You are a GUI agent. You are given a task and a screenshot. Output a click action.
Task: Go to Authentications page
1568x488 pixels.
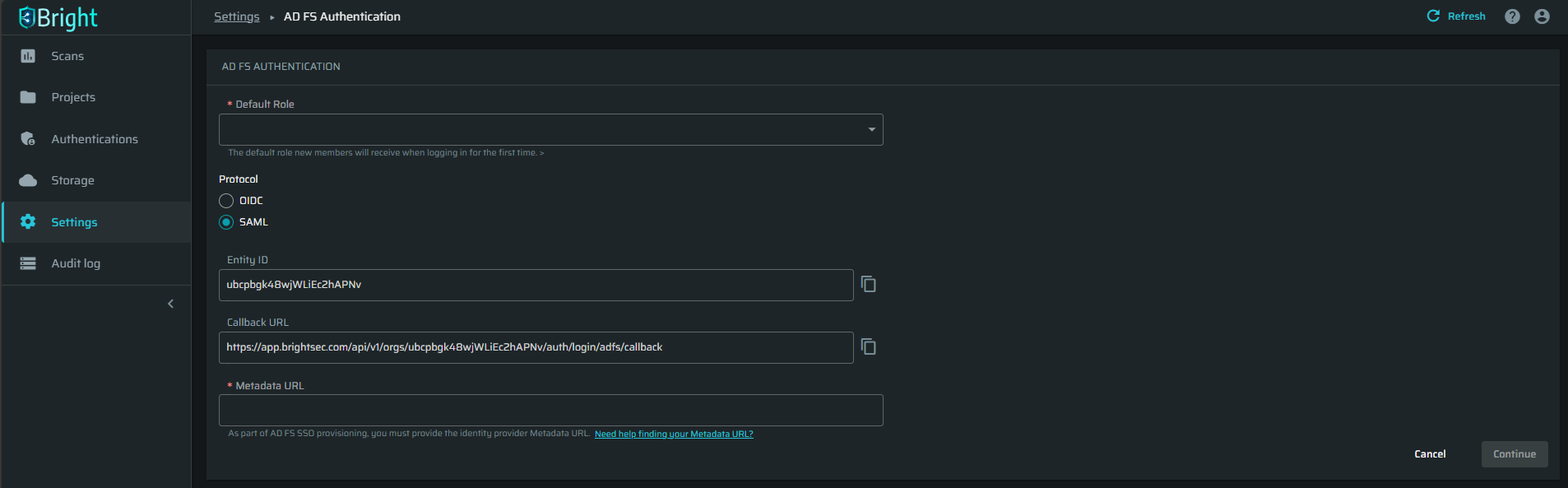point(96,139)
